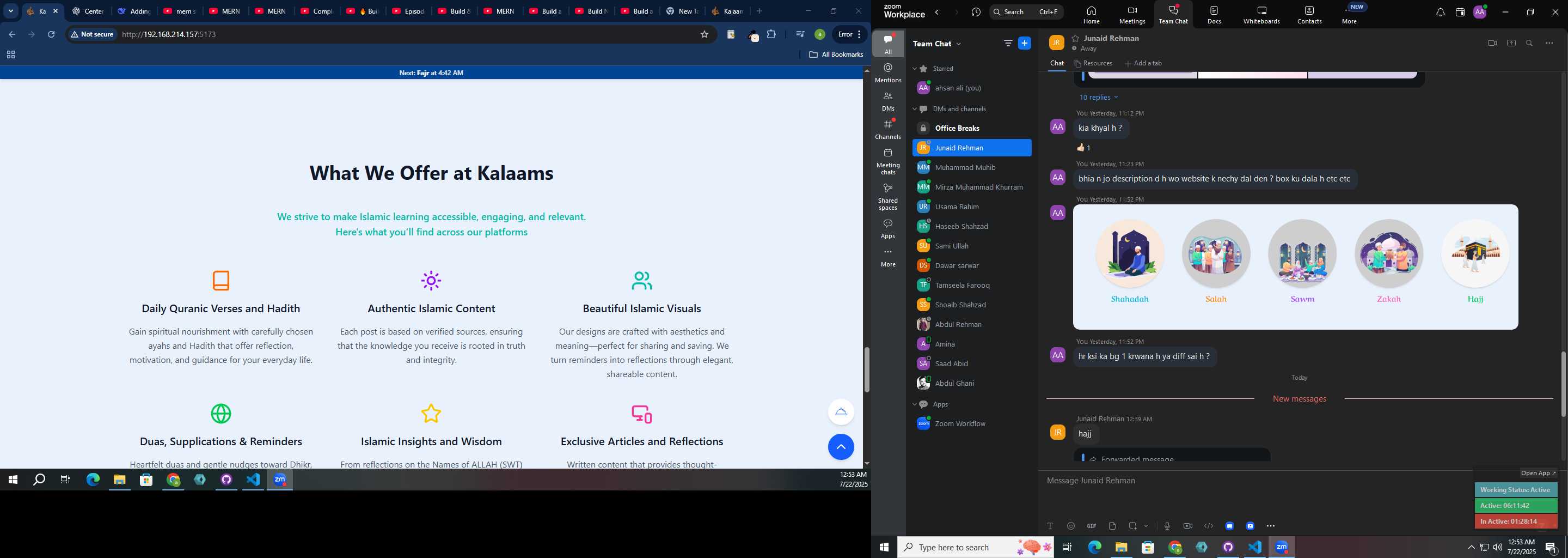Open Channels in Zoom sidebar

[x=888, y=130]
